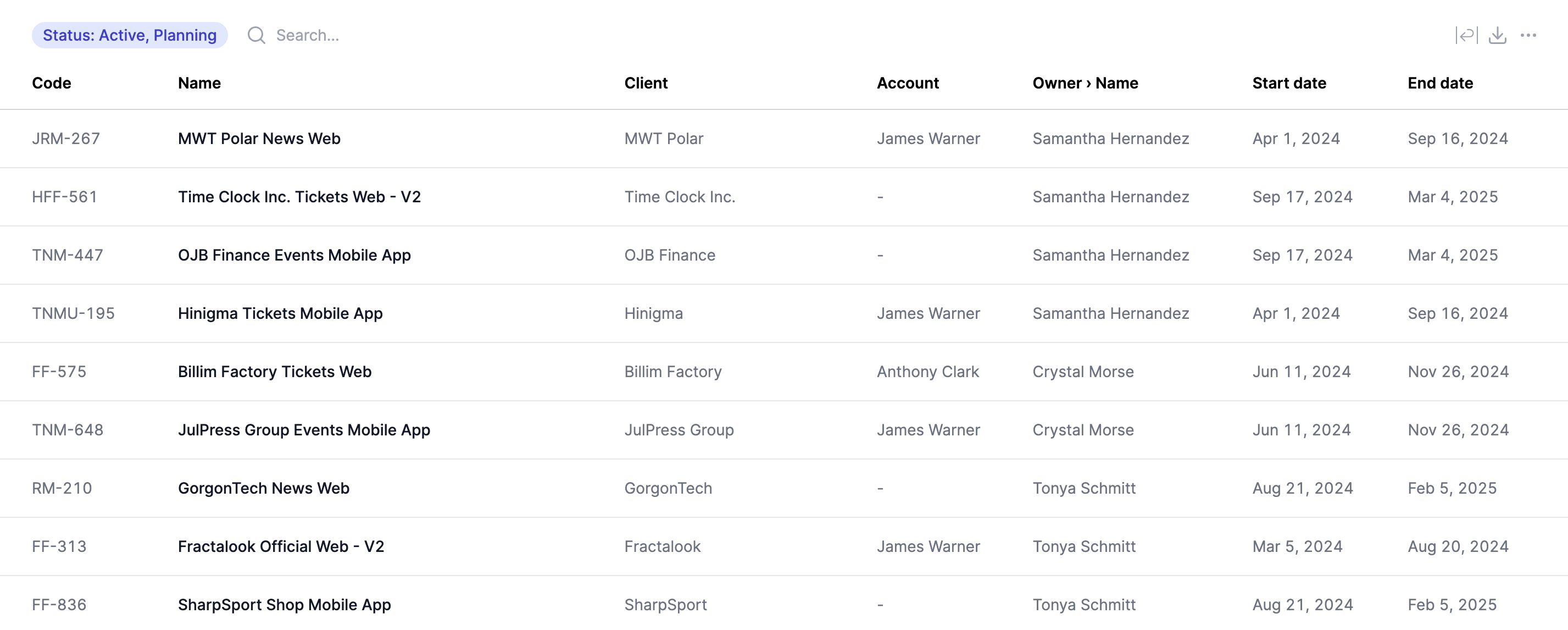Sort by the Name column header
1568x630 pixels.
[x=199, y=83]
